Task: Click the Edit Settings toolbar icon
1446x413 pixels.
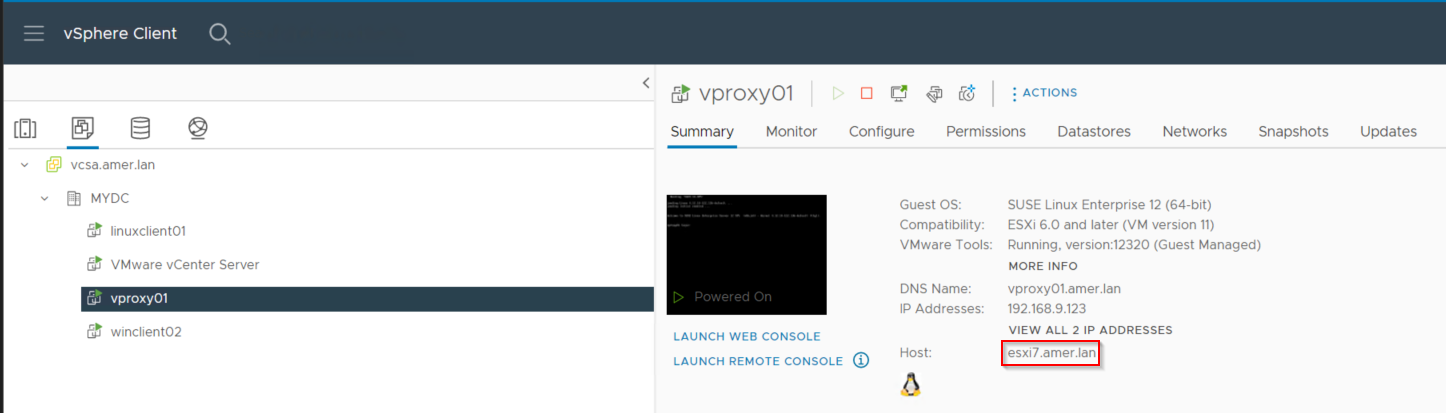Action: pyautogui.click(x=934, y=93)
